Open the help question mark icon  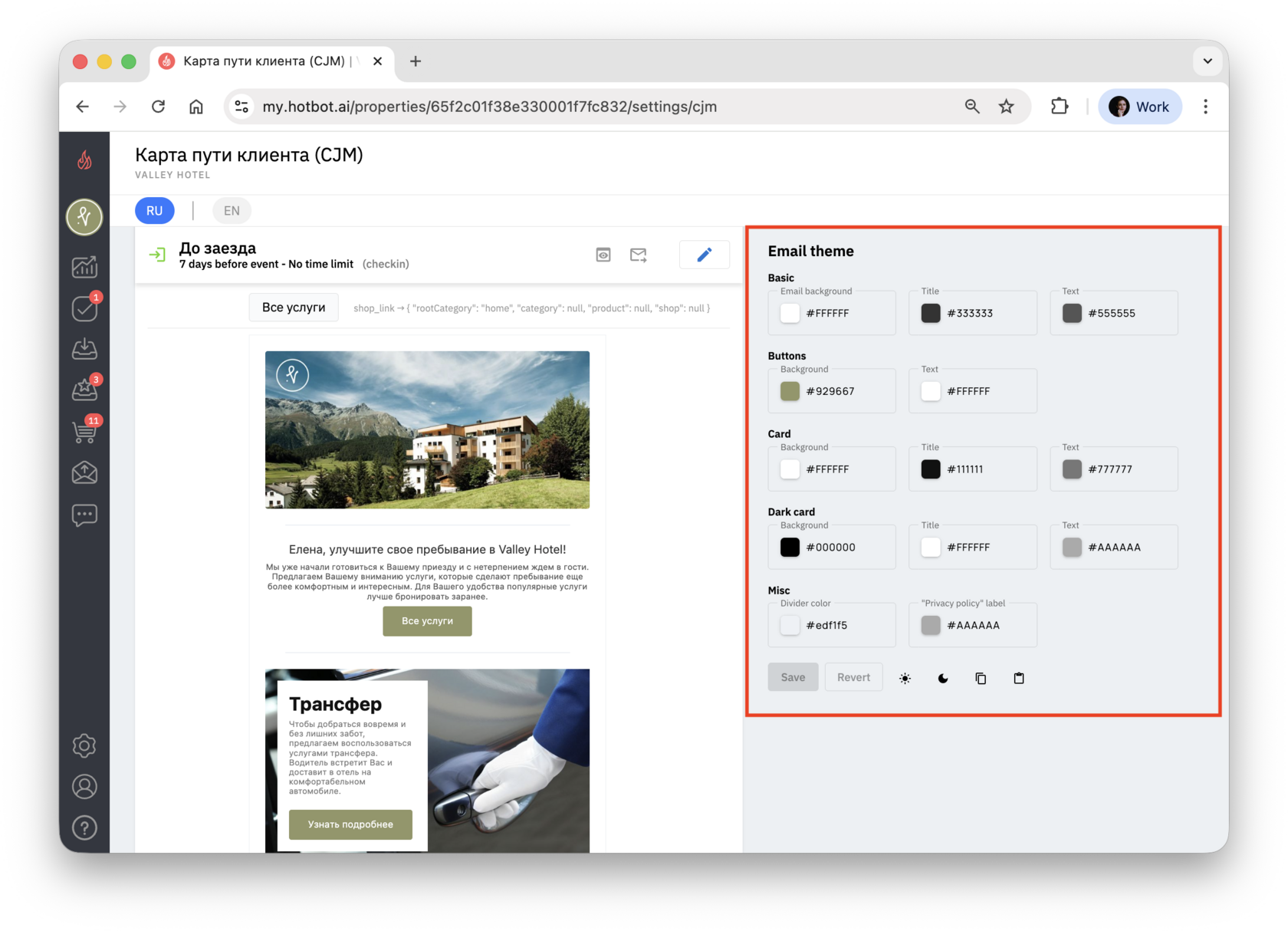(84, 828)
